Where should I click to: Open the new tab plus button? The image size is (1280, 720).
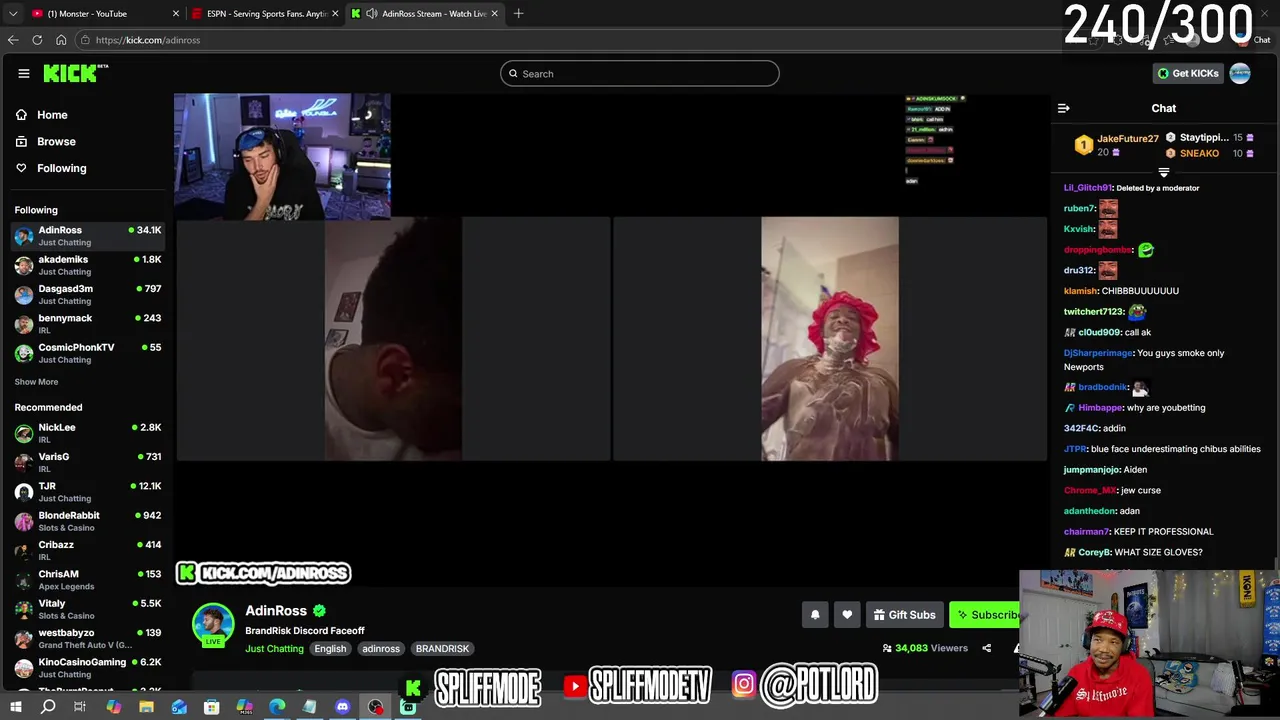tap(518, 14)
